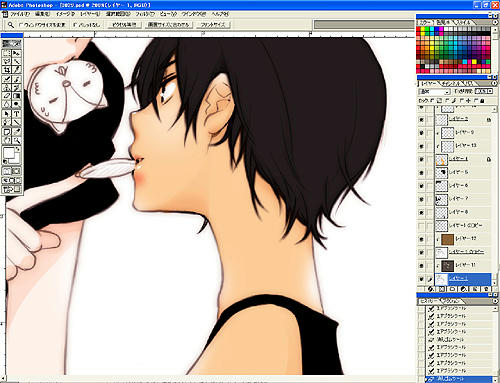Image resolution: width=500 pixels, height=383 pixels.
Task: Click the プリントサイズ (Print Size) button
Action: coord(213,25)
